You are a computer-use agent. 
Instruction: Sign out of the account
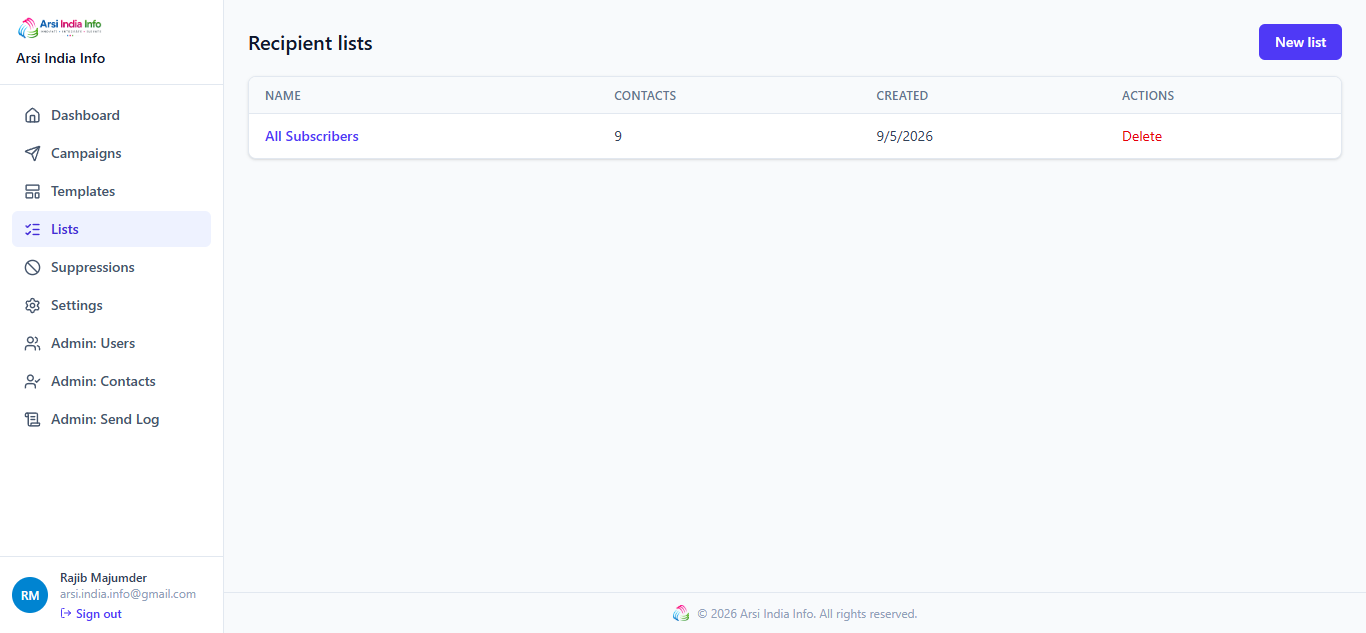click(91, 614)
